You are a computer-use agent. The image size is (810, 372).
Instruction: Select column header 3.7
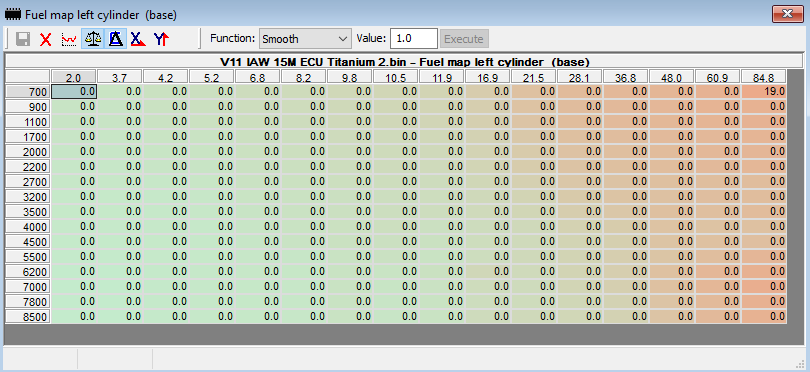pos(119,77)
